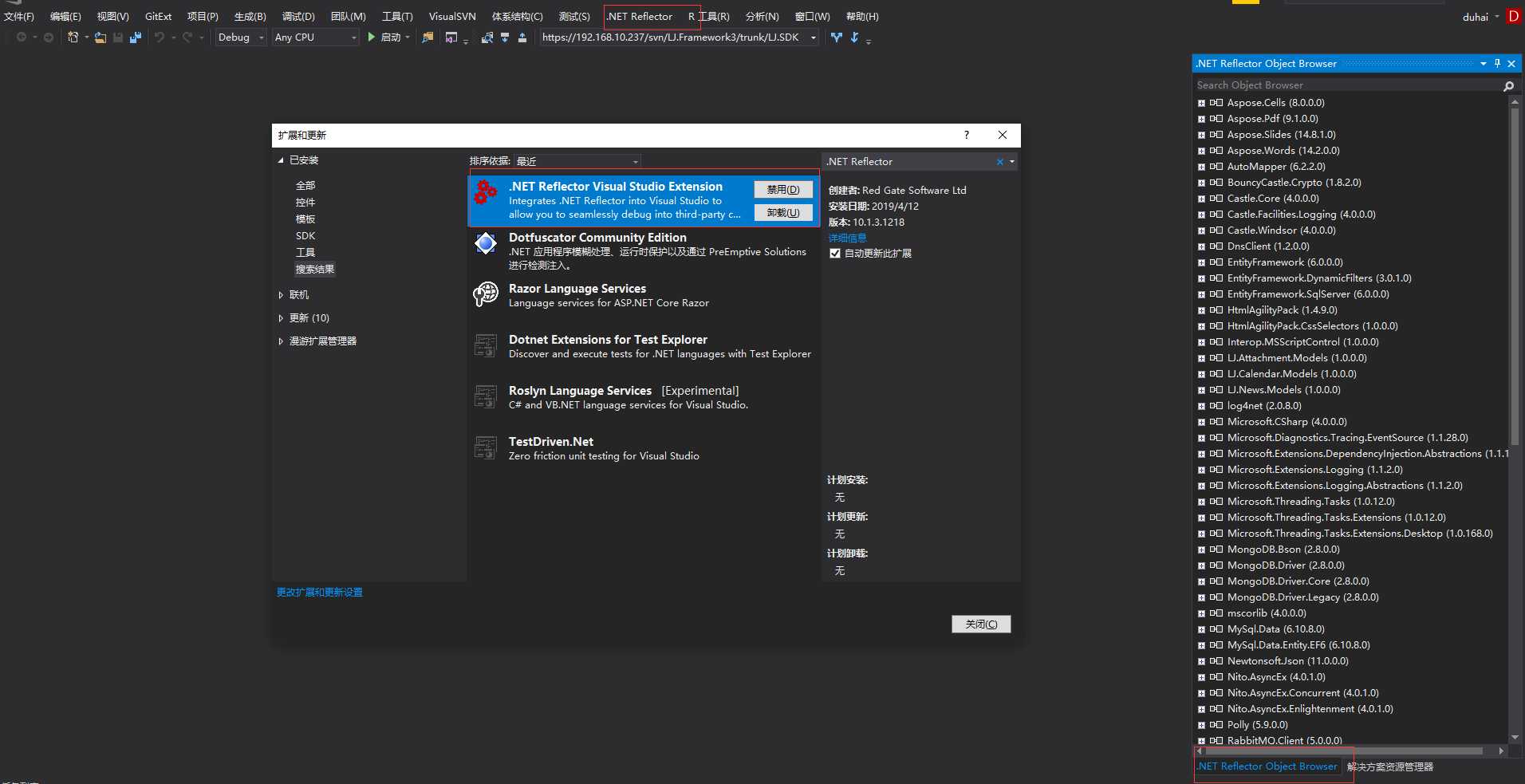This screenshot has width=1525, height=784.
Task: Click the 关闭(C) close button
Action: pyautogui.click(x=981, y=624)
